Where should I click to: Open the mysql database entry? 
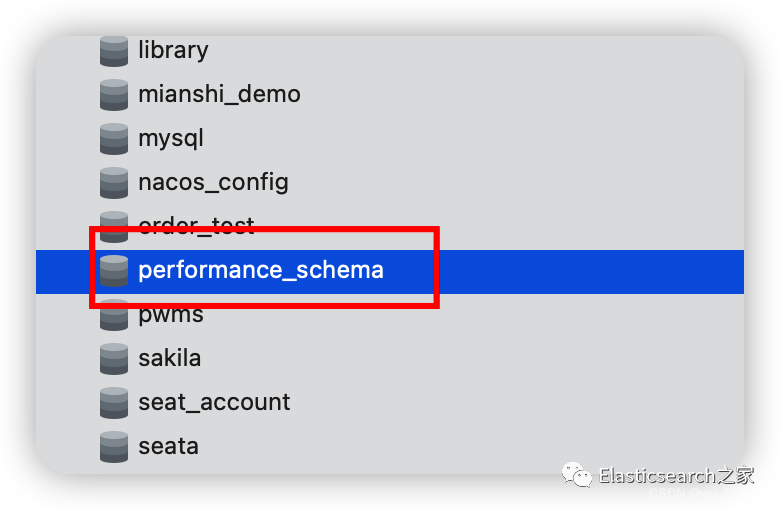(171, 138)
